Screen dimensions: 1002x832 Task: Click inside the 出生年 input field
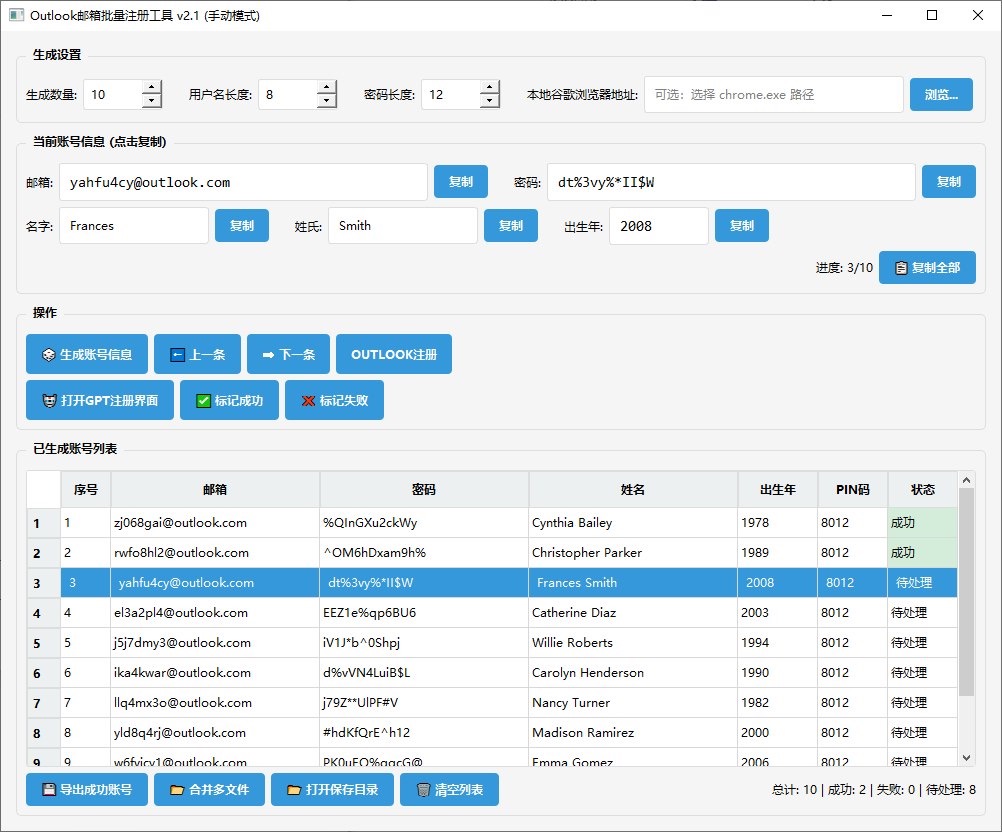tap(658, 225)
